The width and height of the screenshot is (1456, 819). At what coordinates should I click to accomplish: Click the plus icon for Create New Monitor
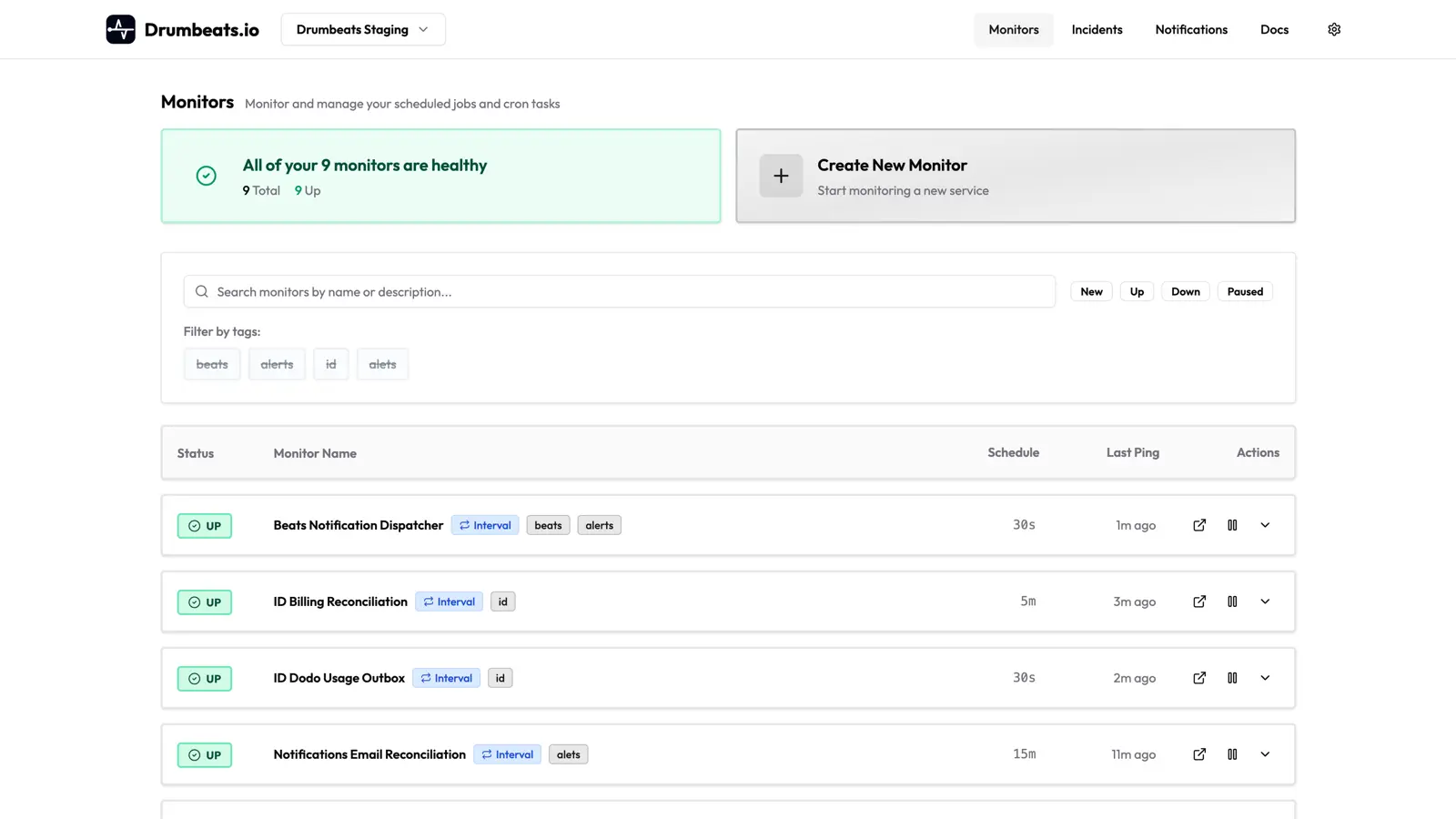point(781,176)
